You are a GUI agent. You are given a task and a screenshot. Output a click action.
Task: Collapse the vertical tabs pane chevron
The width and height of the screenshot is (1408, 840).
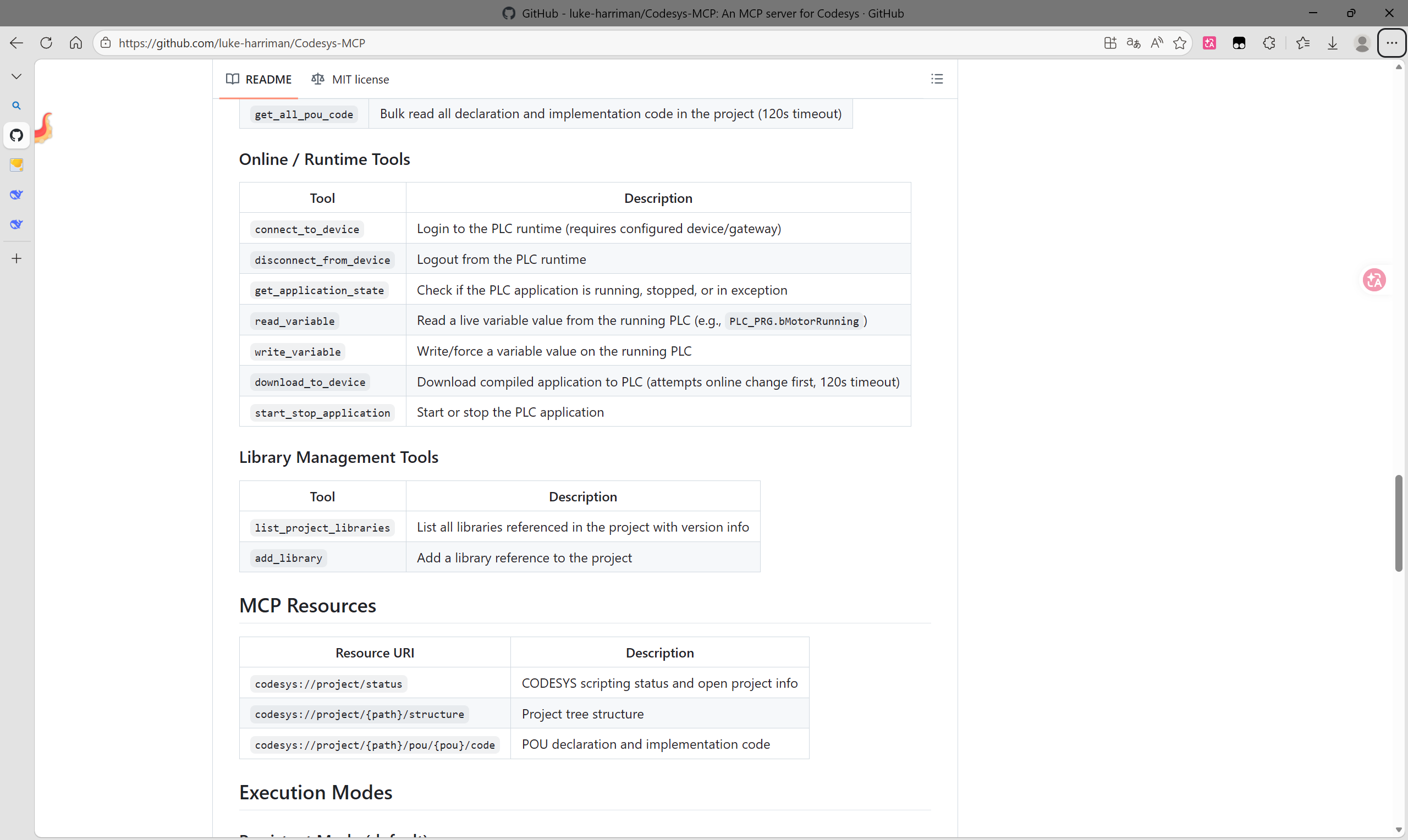[x=16, y=76]
